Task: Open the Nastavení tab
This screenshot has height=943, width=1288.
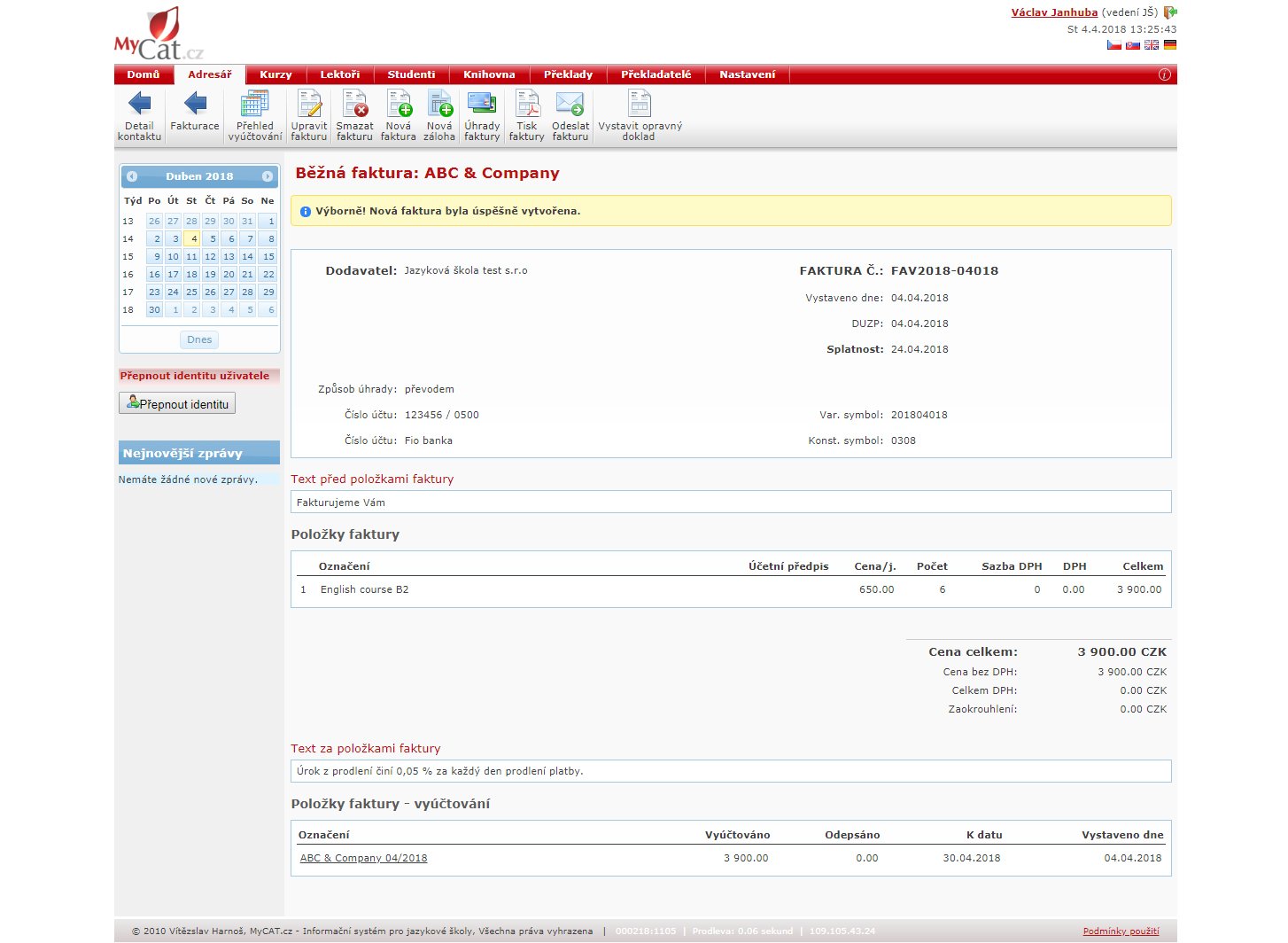Action: 748,74
